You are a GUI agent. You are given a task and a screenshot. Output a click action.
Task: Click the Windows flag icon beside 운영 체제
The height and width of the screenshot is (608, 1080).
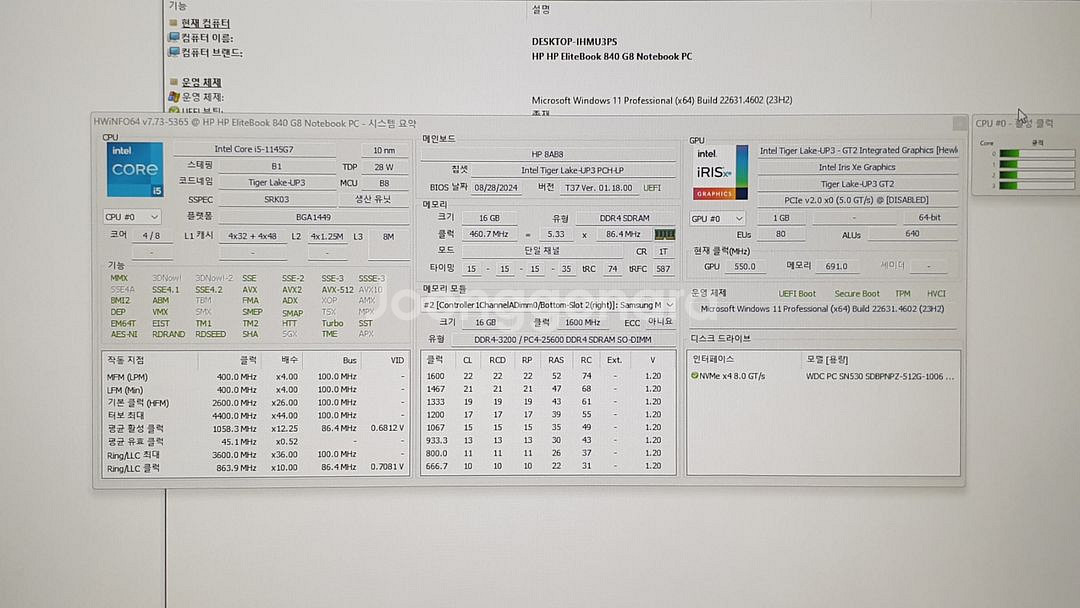point(174,97)
